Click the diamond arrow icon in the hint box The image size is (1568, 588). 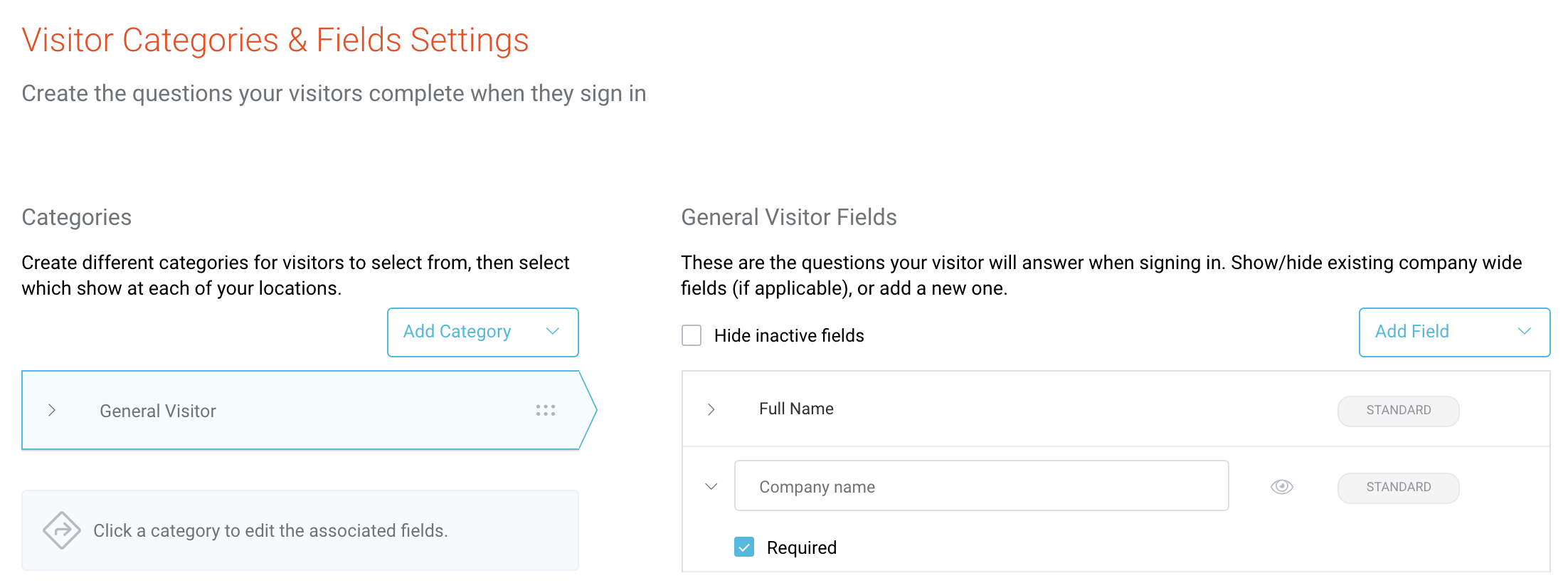pyautogui.click(x=60, y=530)
